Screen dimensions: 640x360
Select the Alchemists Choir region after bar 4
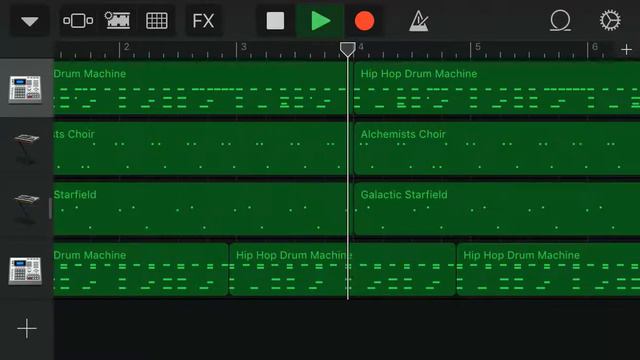click(497, 149)
